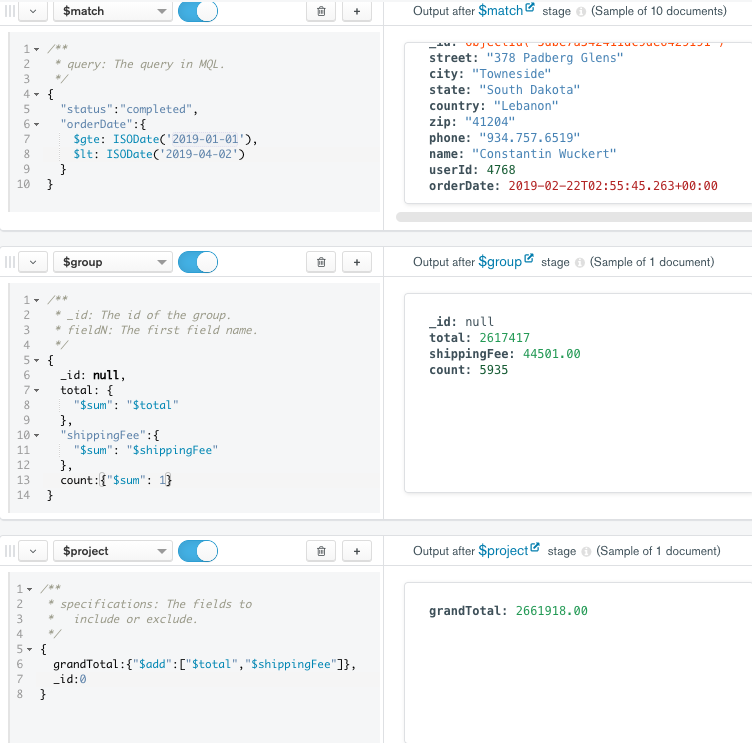Click the shippingFee value 44501.00

click(552, 354)
